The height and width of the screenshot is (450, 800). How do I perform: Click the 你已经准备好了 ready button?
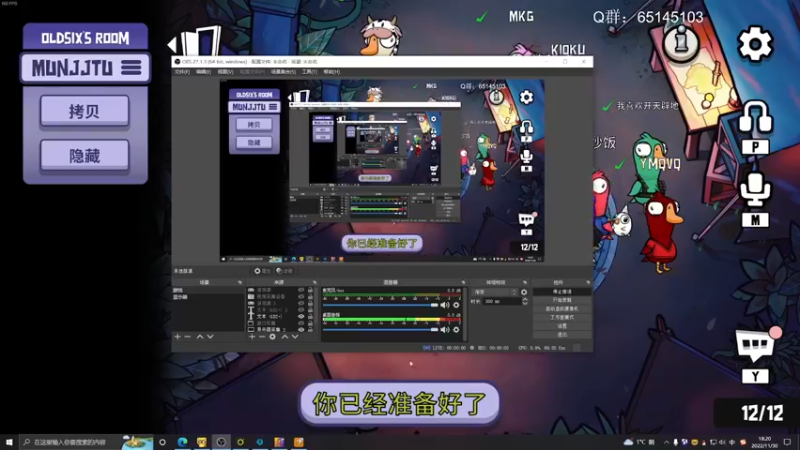[x=399, y=404]
